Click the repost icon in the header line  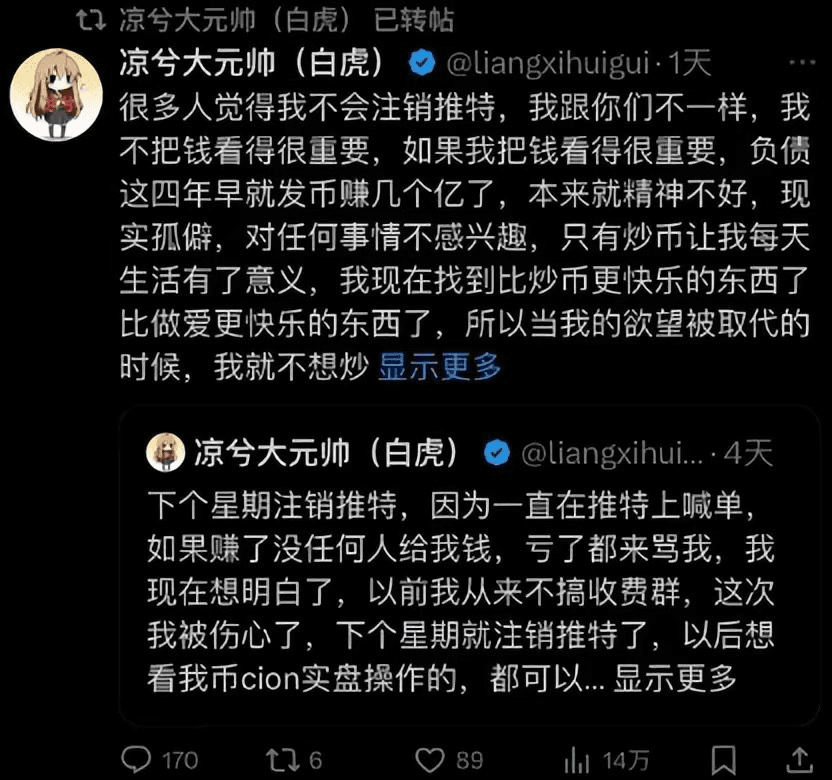coord(91,20)
